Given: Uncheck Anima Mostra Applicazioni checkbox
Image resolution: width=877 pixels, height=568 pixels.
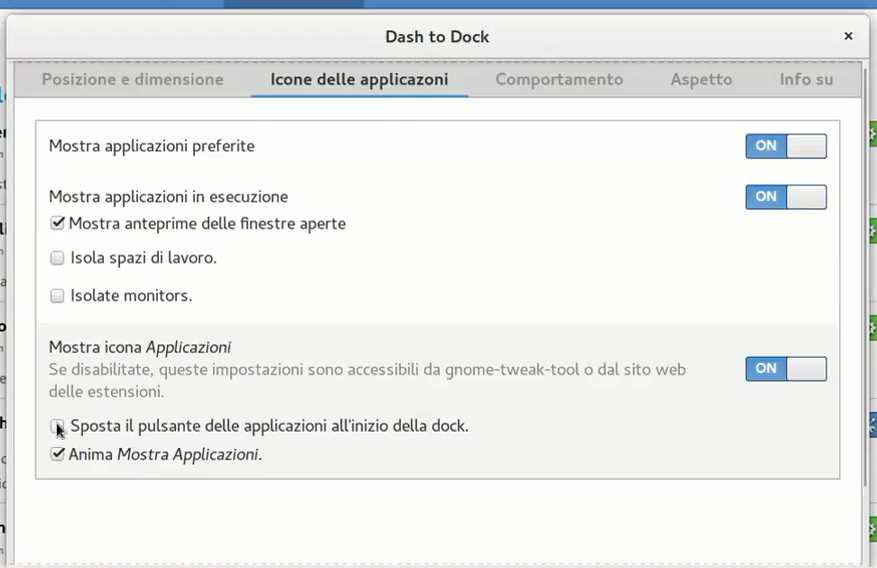Looking at the screenshot, I should click(x=58, y=454).
